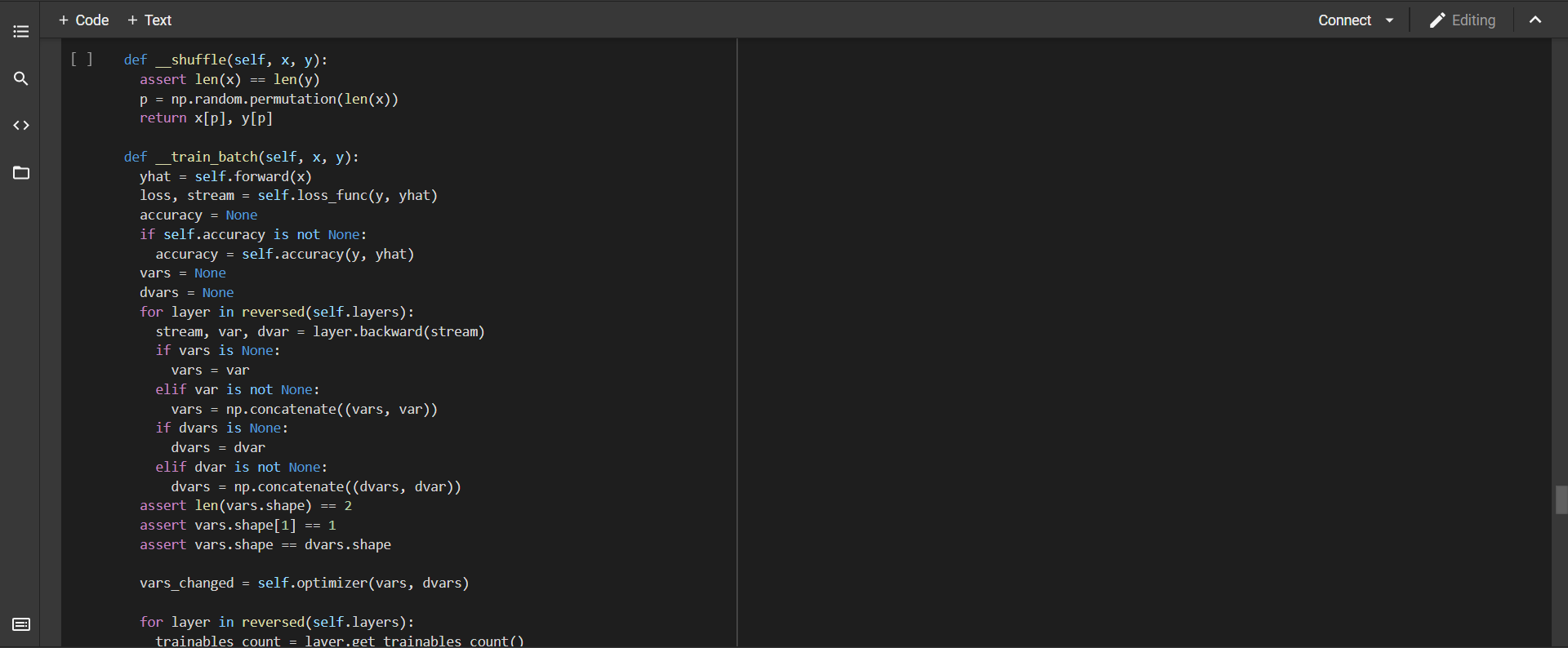The width and height of the screenshot is (1568, 648).
Task: Click the line 'for layer in reversed(self.layers):' above stream
Action: 277,312
